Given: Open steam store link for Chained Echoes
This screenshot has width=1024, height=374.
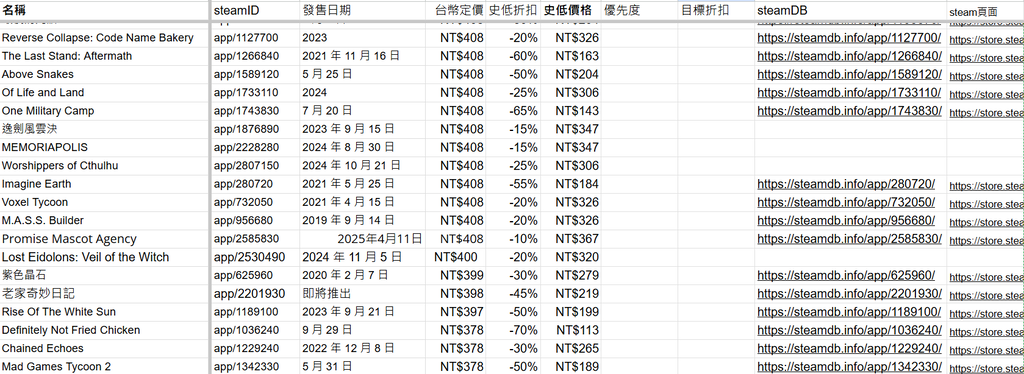Looking at the screenshot, I should 986,349.
